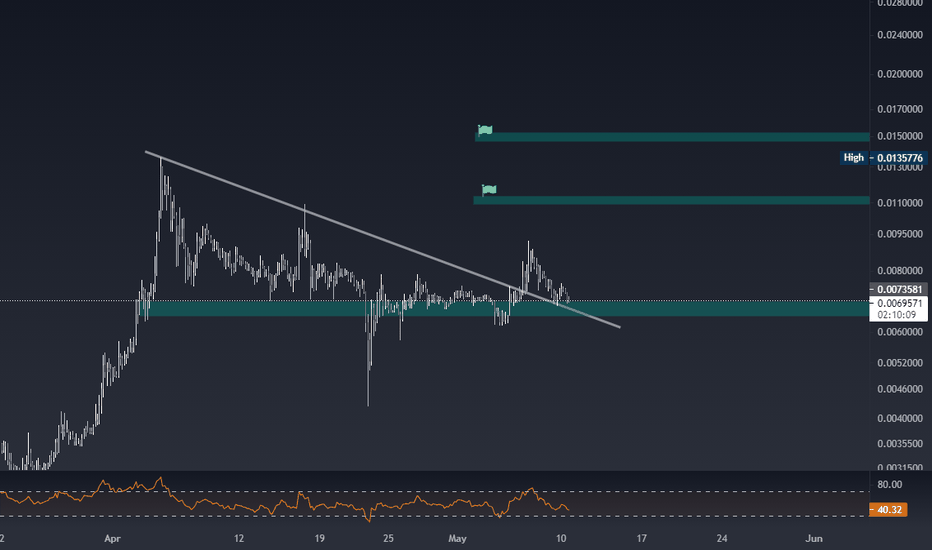Select the descending white trendline
932x550 pixels.
pyautogui.click(x=383, y=240)
